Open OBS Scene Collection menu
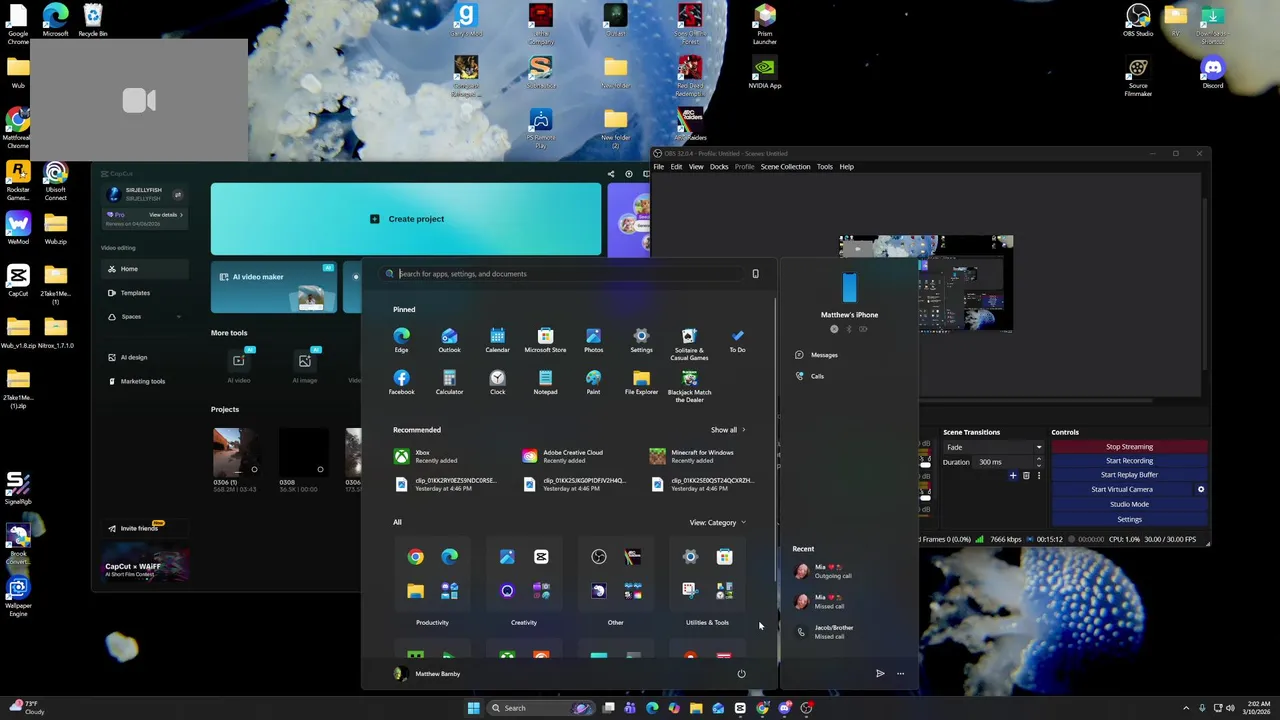This screenshot has height=720, width=1280. coord(785,167)
